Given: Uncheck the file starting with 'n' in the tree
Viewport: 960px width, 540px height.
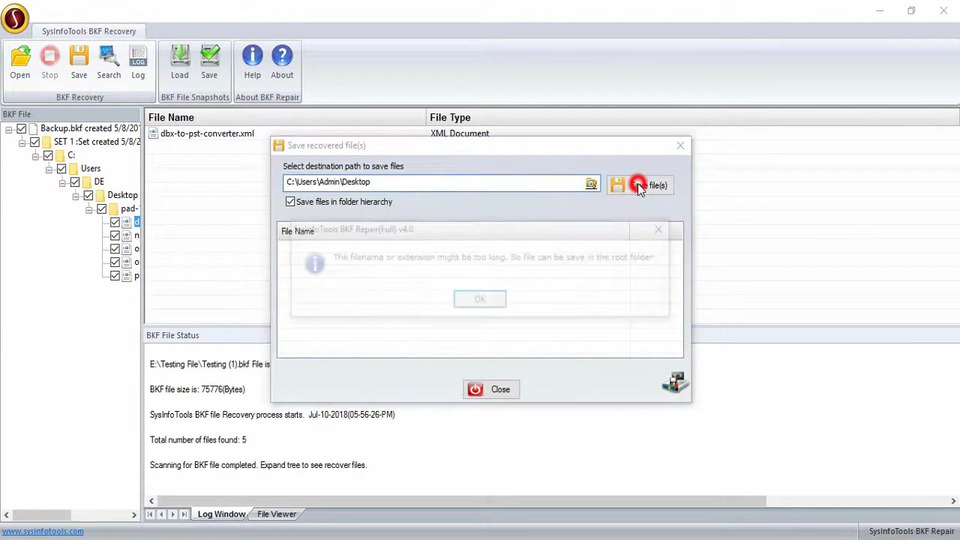Looking at the screenshot, I should 115,236.
